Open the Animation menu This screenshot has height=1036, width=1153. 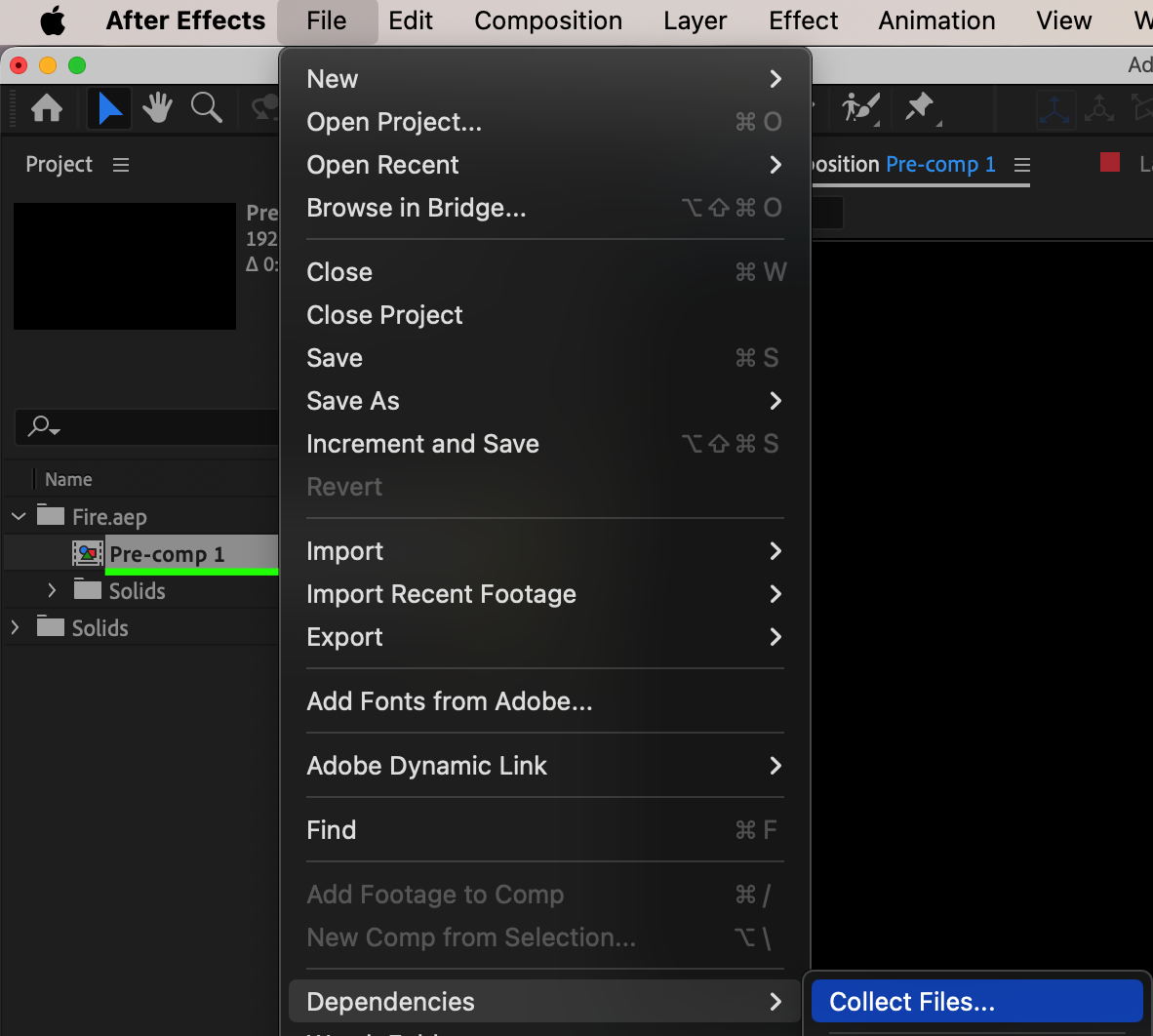936,20
